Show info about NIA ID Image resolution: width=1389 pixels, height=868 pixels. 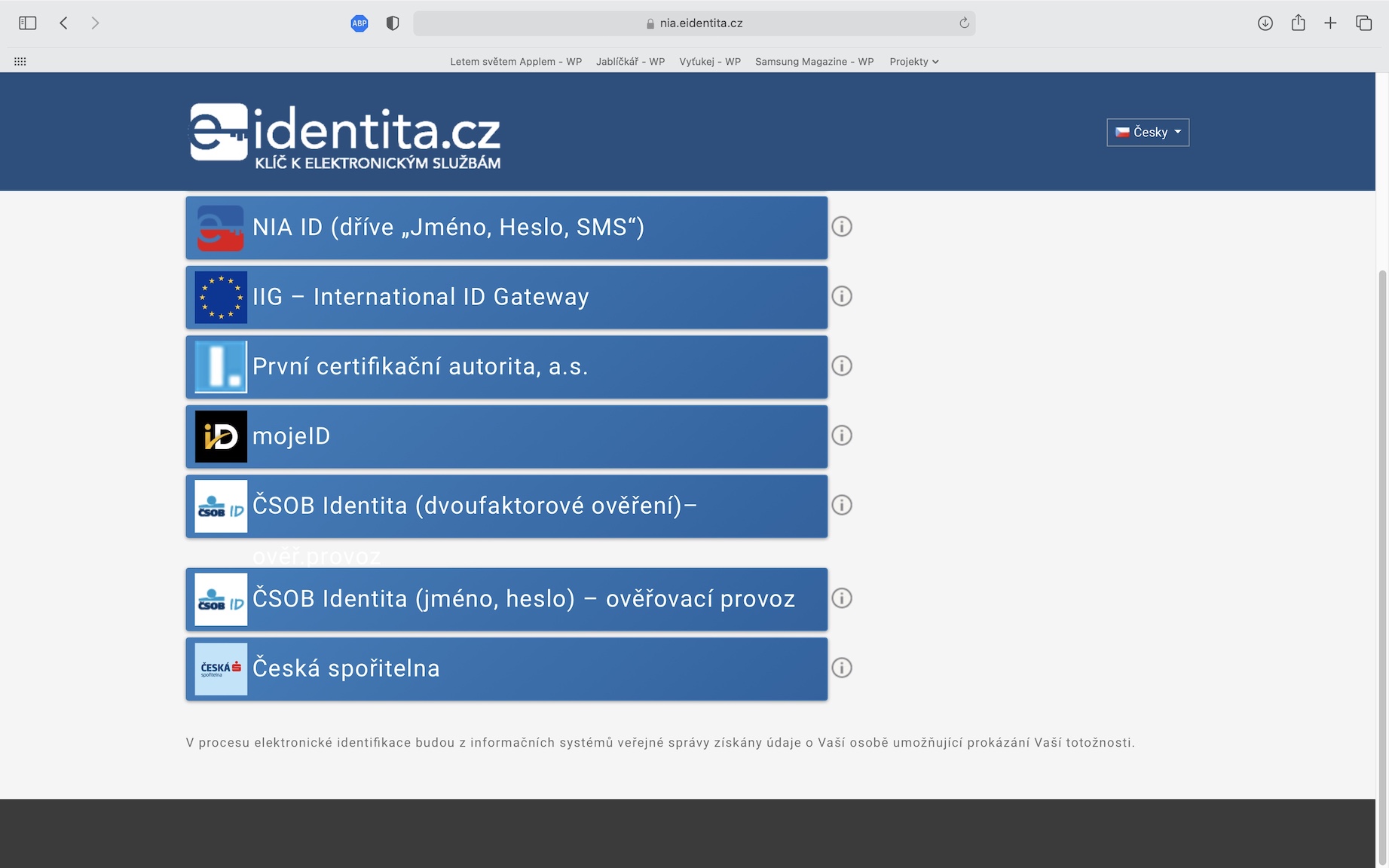(x=842, y=227)
